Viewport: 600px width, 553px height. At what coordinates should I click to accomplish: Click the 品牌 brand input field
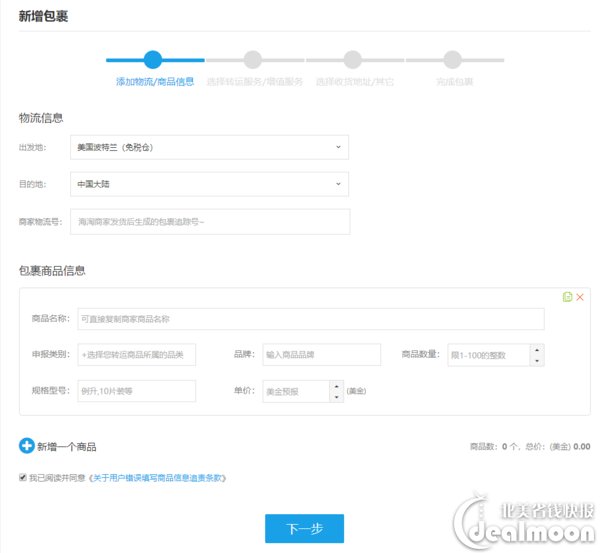321,354
